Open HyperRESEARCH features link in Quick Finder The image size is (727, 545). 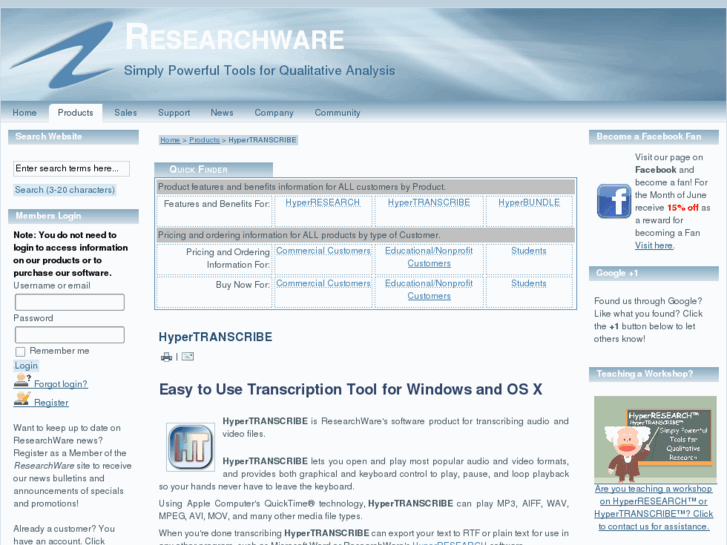coord(323,203)
